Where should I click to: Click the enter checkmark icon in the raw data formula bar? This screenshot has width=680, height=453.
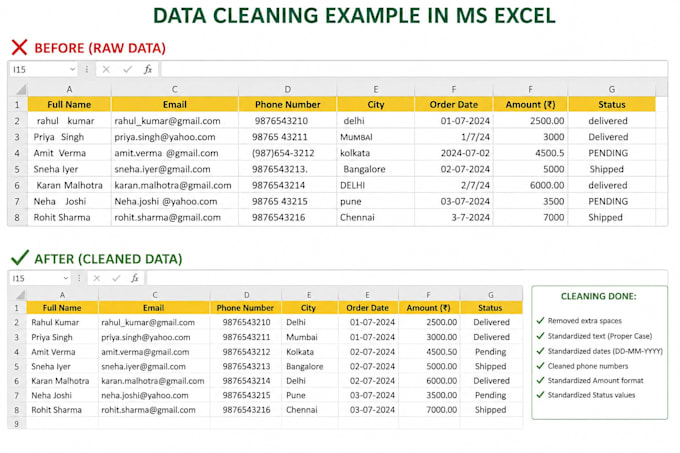coord(127,69)
